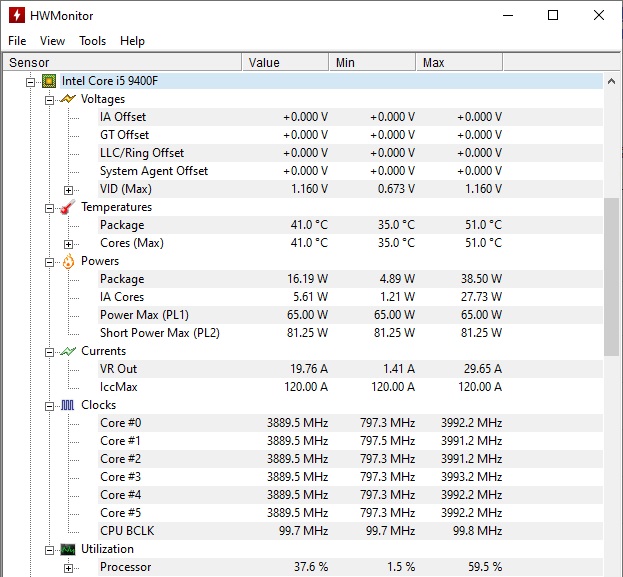Click the Intel Core i5 9400F chip icon
The width and height of the screenshot is (623, 577).
49,81
